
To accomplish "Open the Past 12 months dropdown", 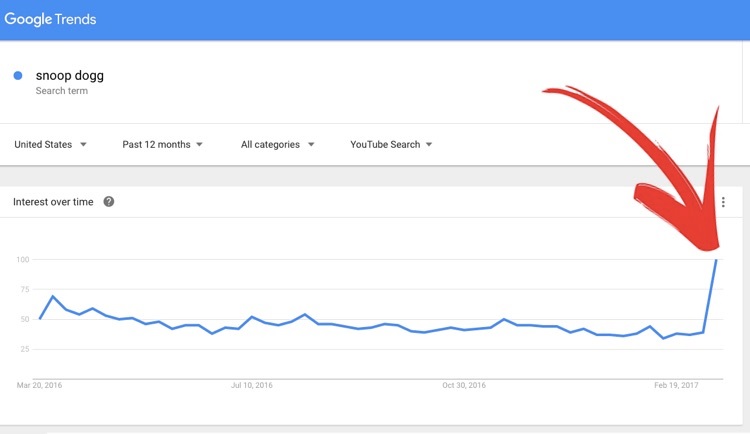I will click(x=162, y=145).
